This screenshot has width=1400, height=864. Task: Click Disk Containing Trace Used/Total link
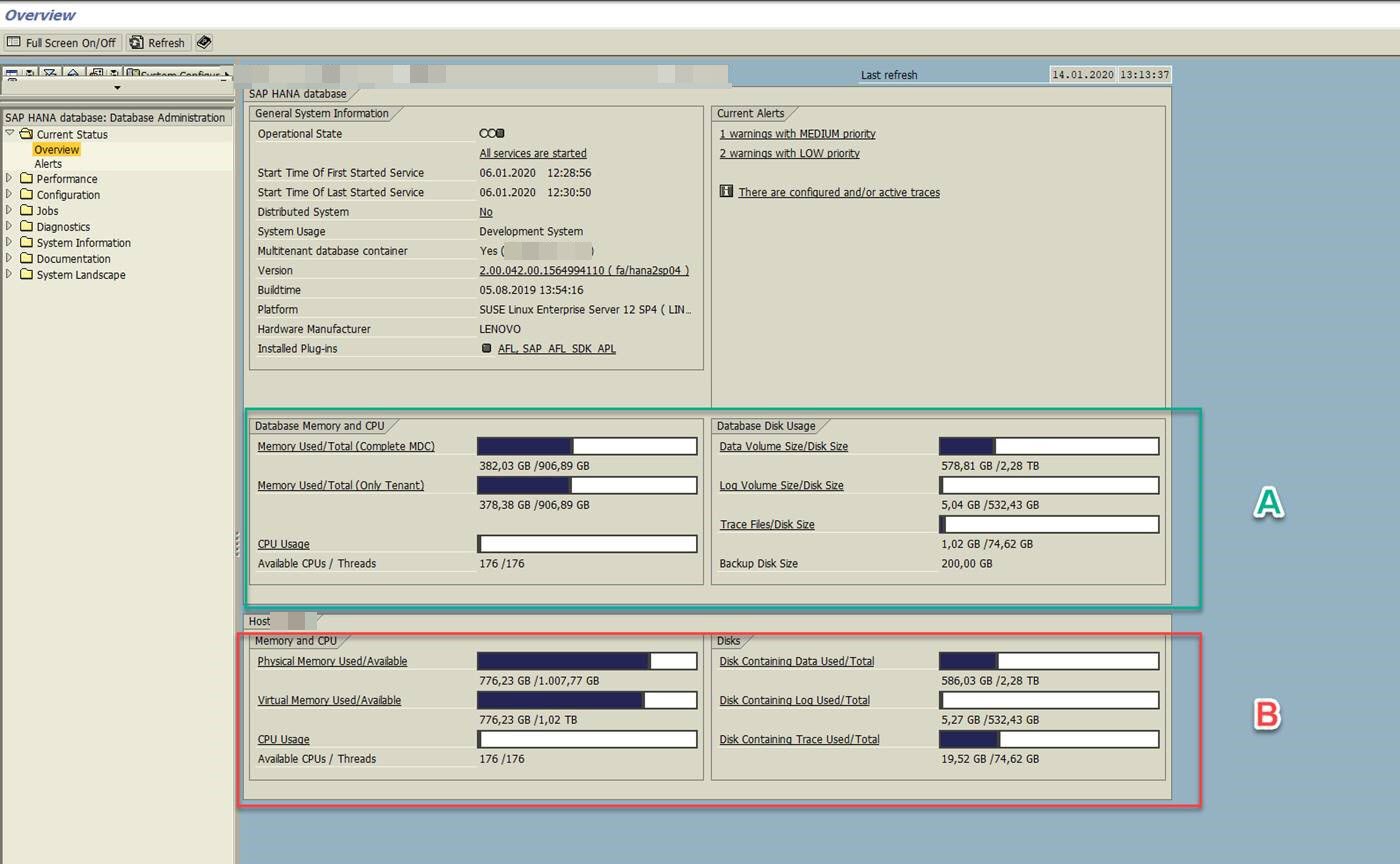(800, 739)
